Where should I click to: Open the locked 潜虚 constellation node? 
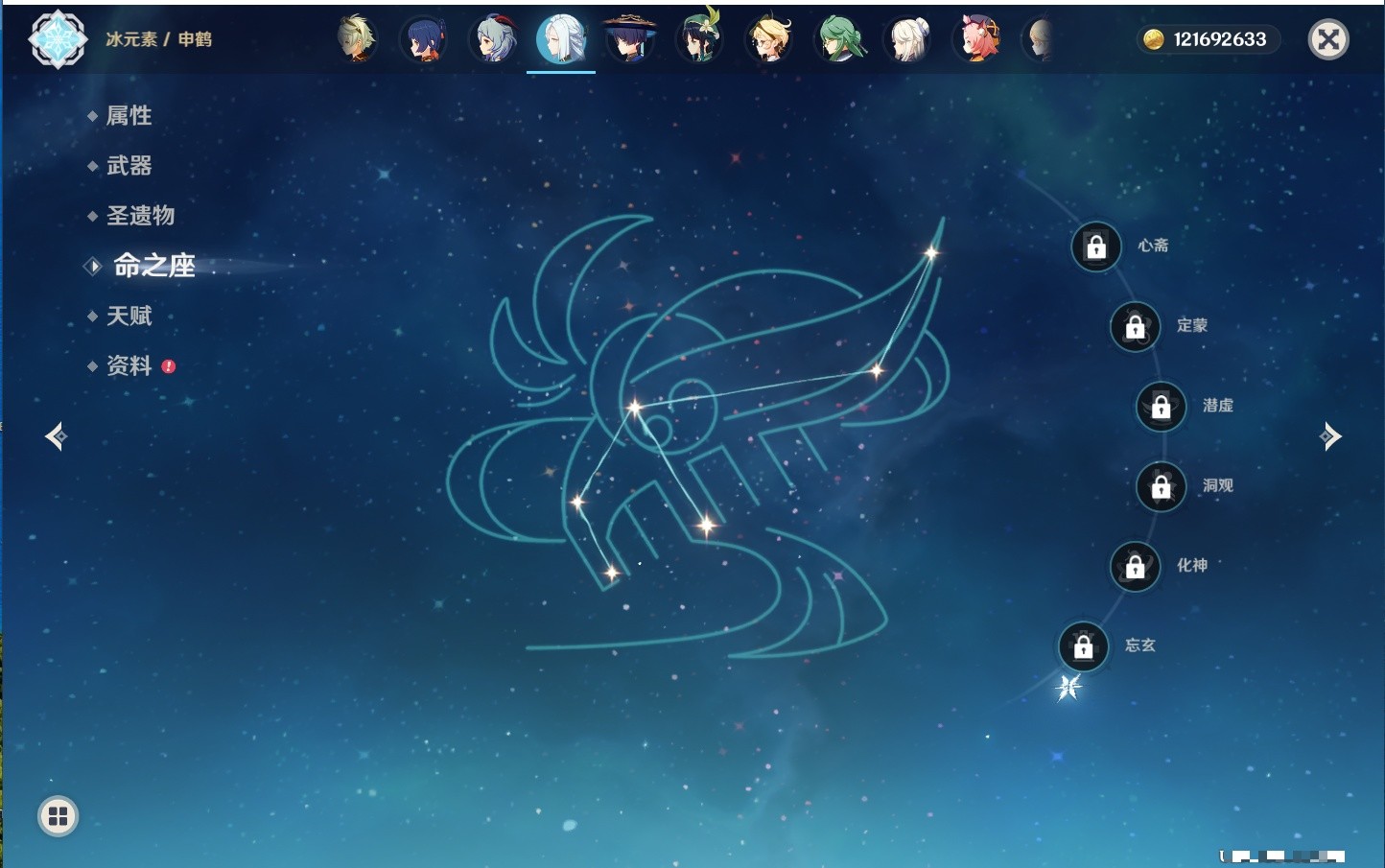1161,407
